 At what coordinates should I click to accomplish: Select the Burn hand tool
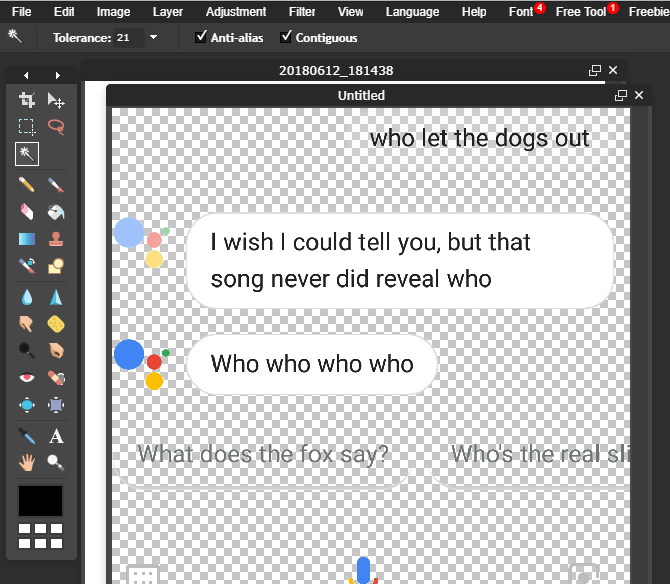pyautogui.click(x=56, y=351)
